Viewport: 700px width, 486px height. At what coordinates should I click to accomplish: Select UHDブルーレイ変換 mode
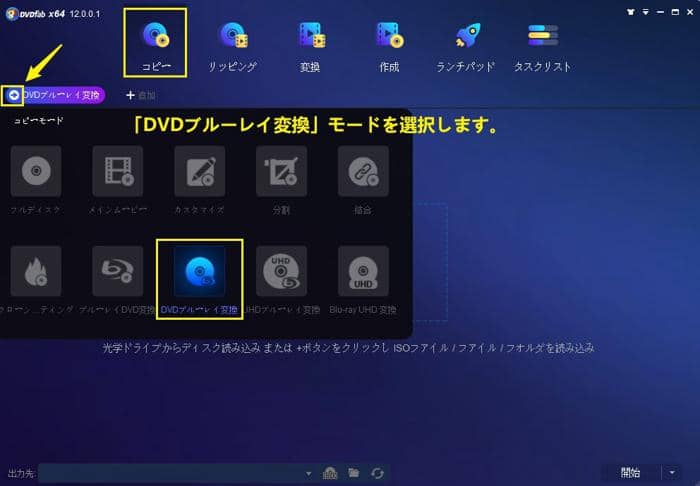tap(281, 271)
